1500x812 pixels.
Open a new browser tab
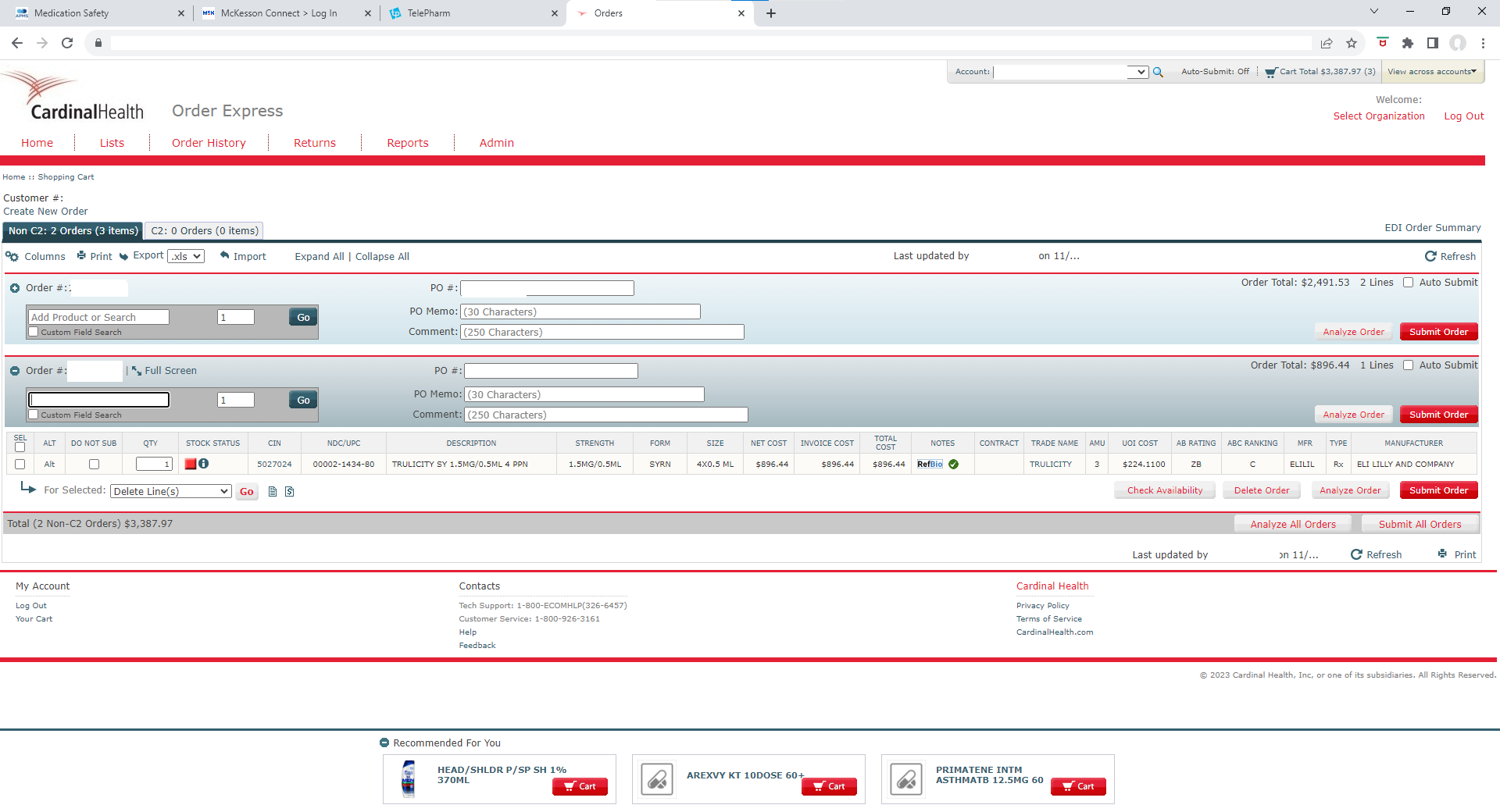[771, 13]
